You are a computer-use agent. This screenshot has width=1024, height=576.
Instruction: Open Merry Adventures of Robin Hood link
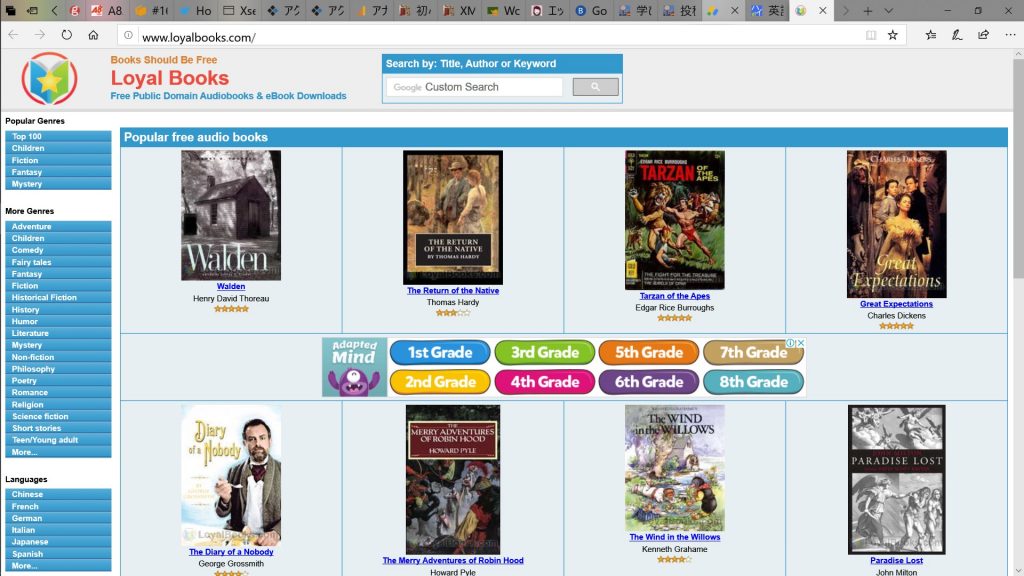pyautogui.click(x=453, y=560)
